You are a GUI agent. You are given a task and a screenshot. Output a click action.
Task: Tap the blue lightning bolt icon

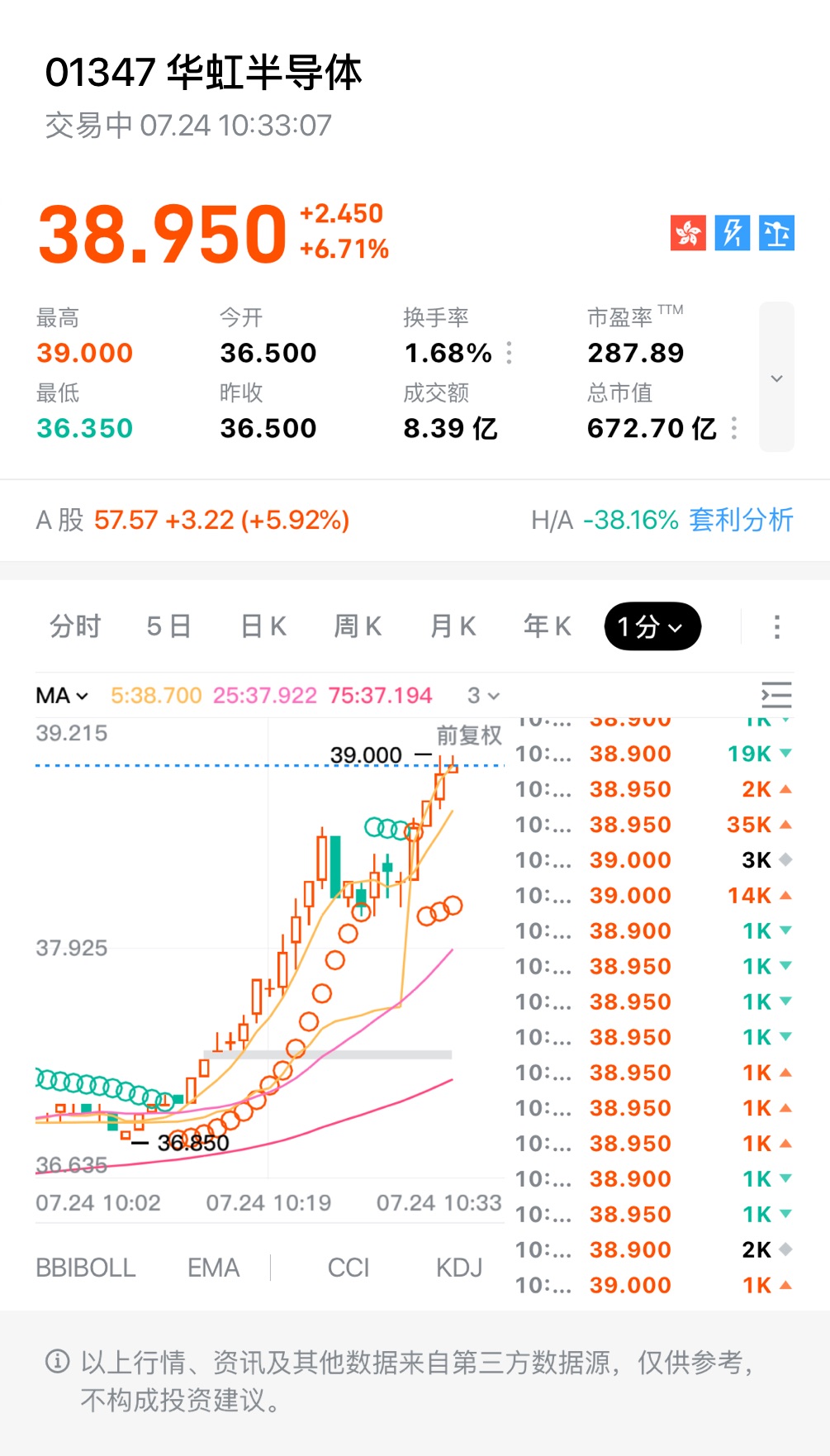click(733, 233)
